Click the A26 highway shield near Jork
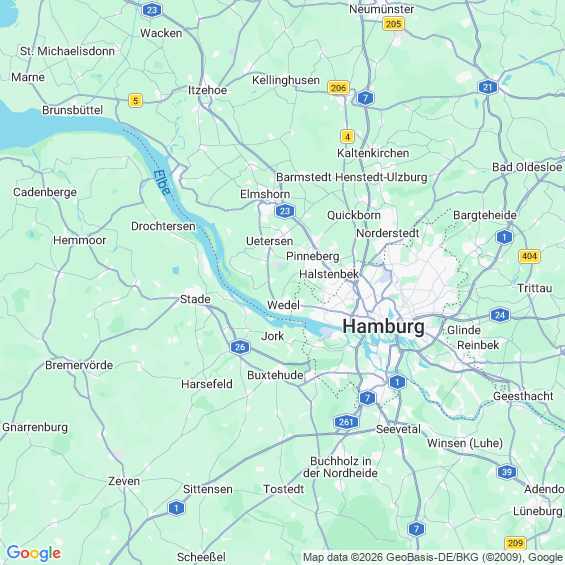Image resolution: width=565 pixels, height=565 pixels. [240, 347]
